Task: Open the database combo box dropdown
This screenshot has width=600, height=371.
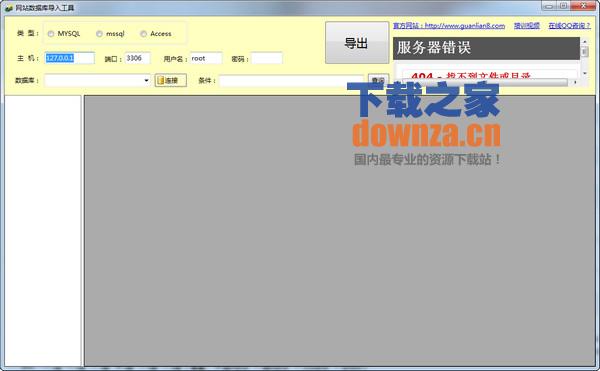Action: pyautogui.click(x=146, y=80)
